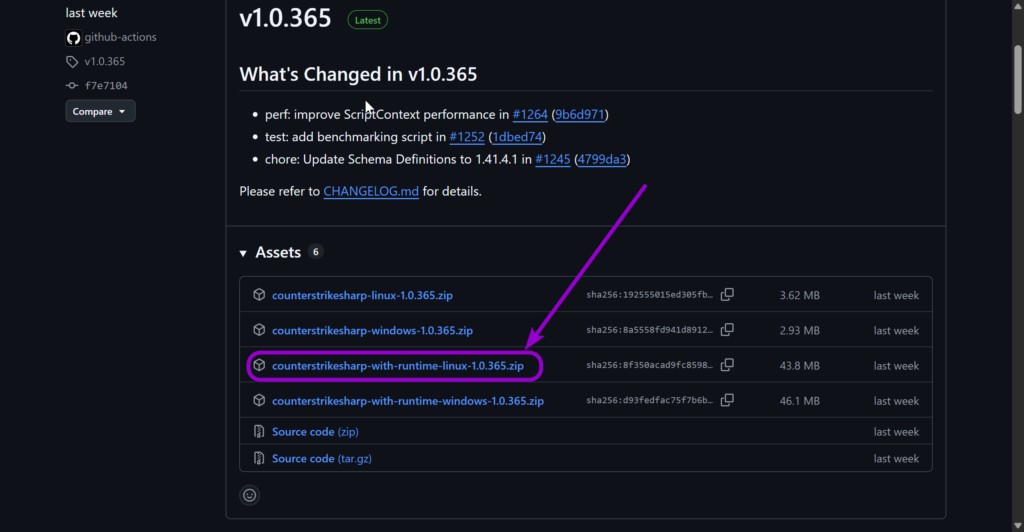
Task: Click the commit icon beside f7e7104
Action: pyautogui.click(x=72, y=86)
